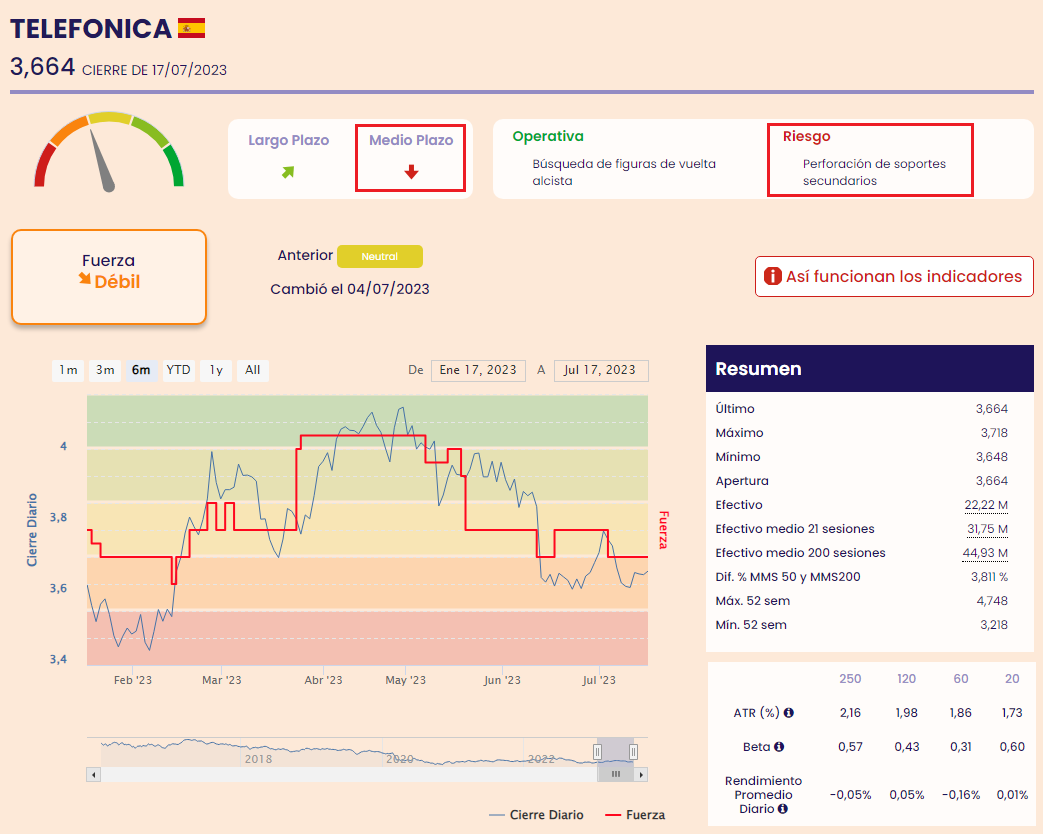Click the Último row label
Viewport: 1043px width, 834px height.
[735, 408]
